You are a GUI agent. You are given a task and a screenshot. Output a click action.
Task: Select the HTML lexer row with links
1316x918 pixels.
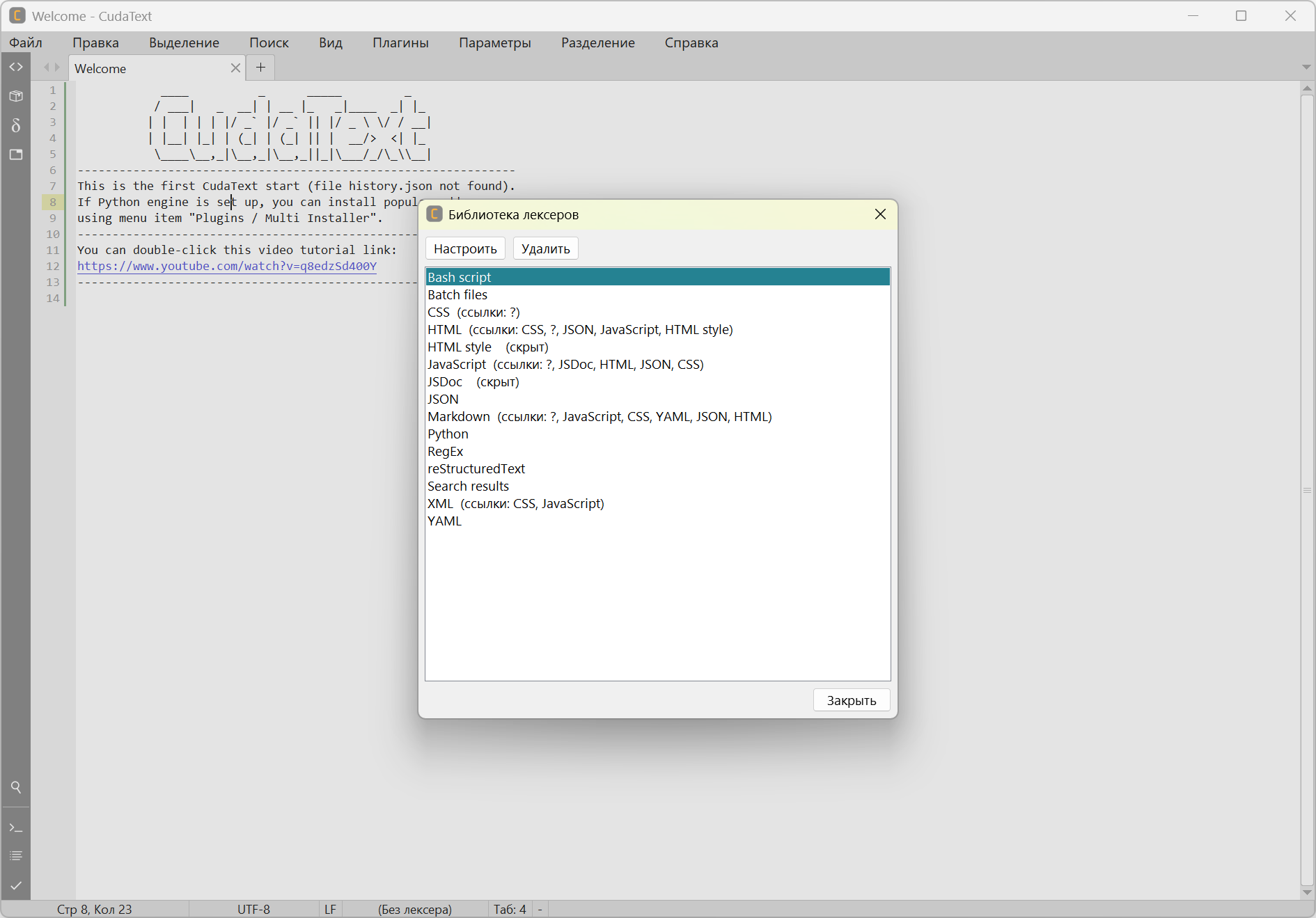657,329
